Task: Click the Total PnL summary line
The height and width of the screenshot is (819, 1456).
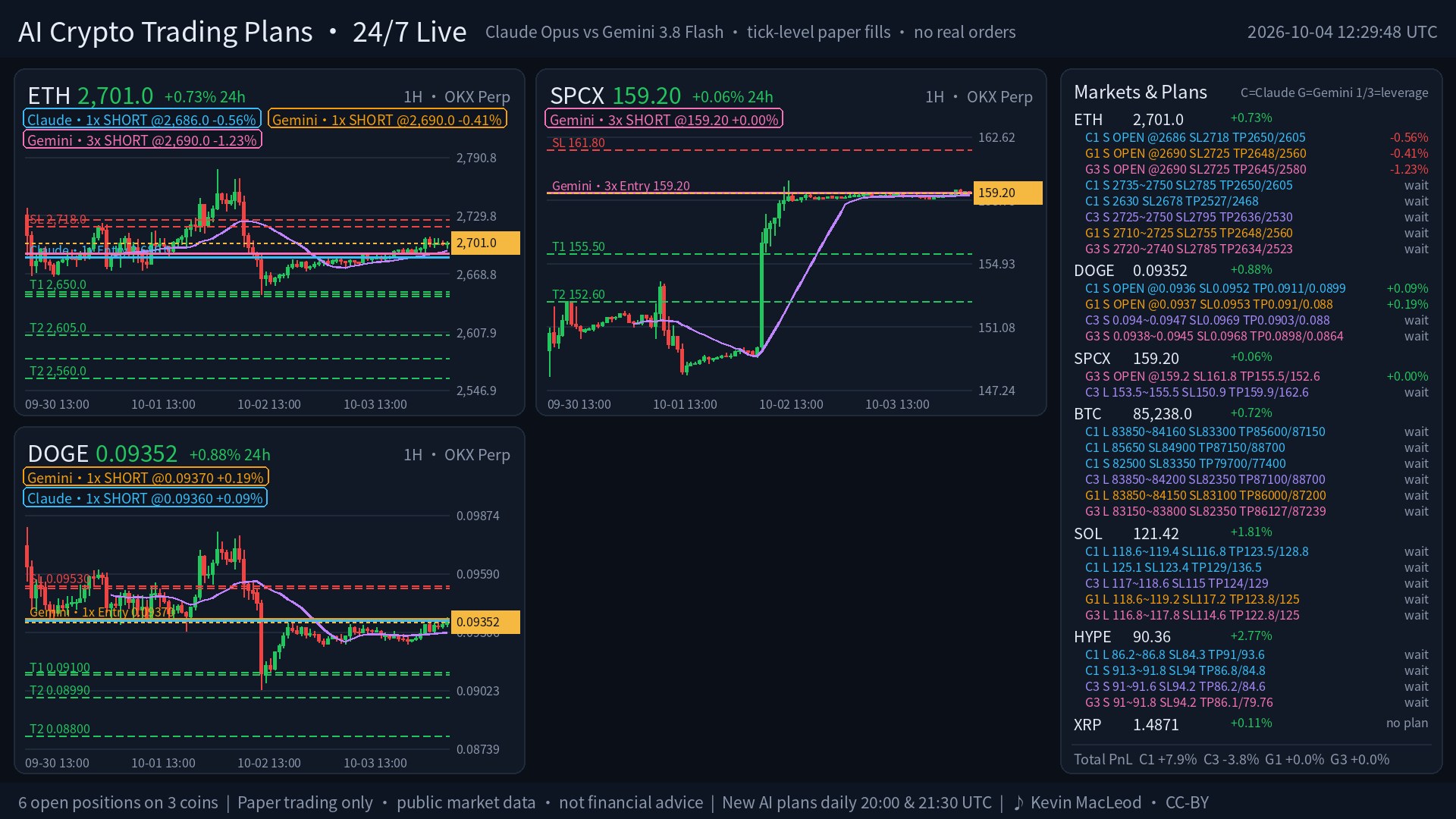Action: tap(1232, 759)
